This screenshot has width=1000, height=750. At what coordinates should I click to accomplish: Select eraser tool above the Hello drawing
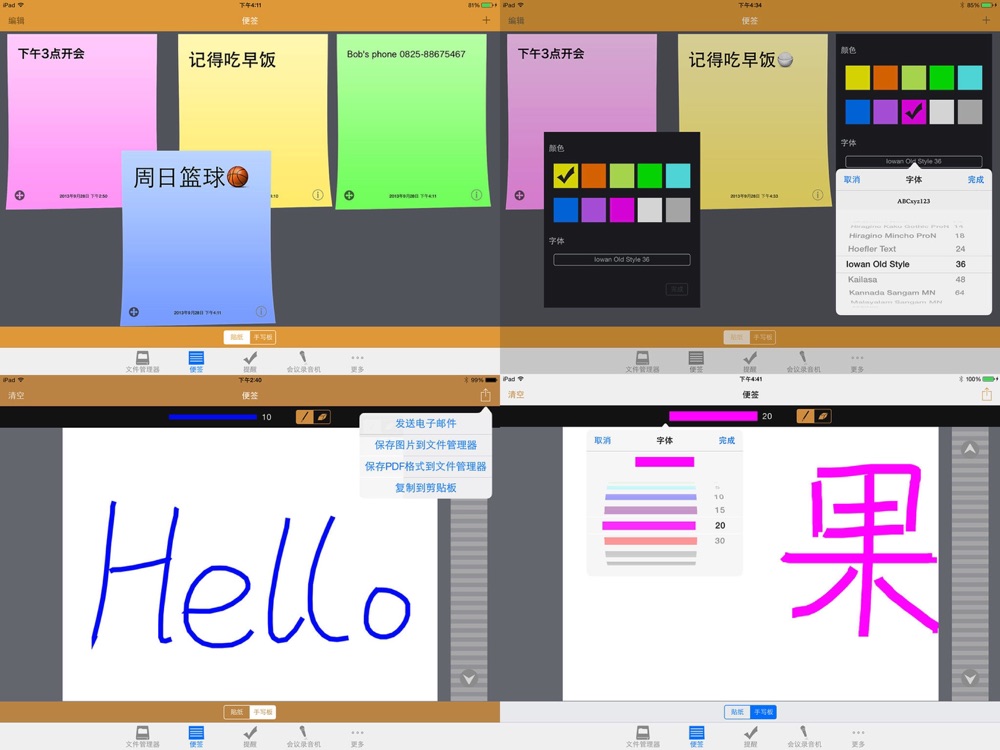tap(322, 416)
